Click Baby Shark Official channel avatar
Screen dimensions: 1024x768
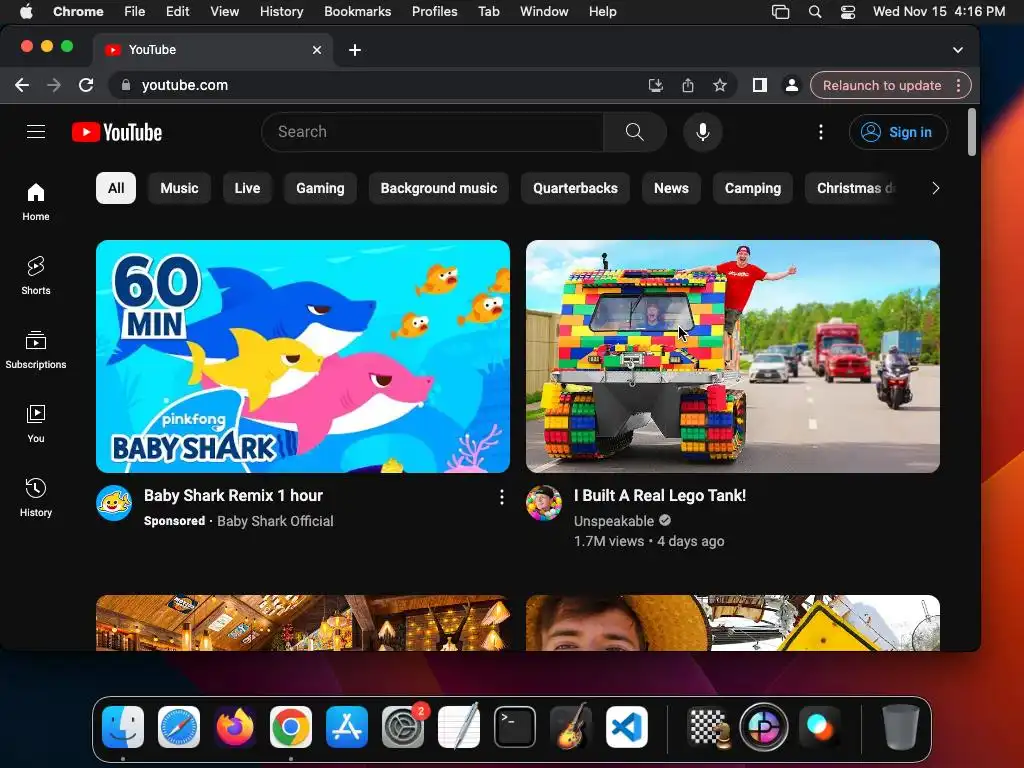[x=114, y=503]
